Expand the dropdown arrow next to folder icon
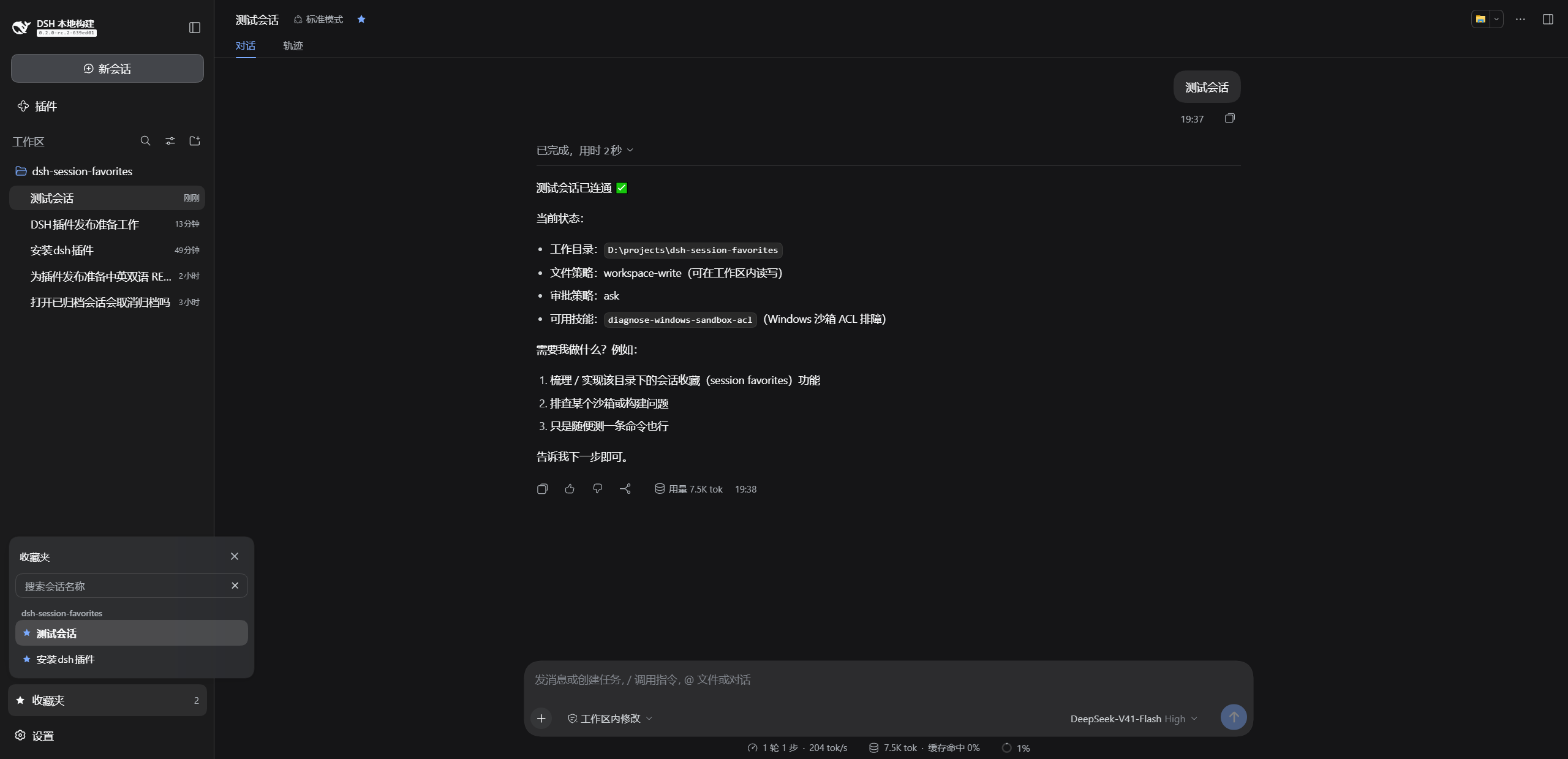This screenshot has width=1568, height=759. [1496, 19]
